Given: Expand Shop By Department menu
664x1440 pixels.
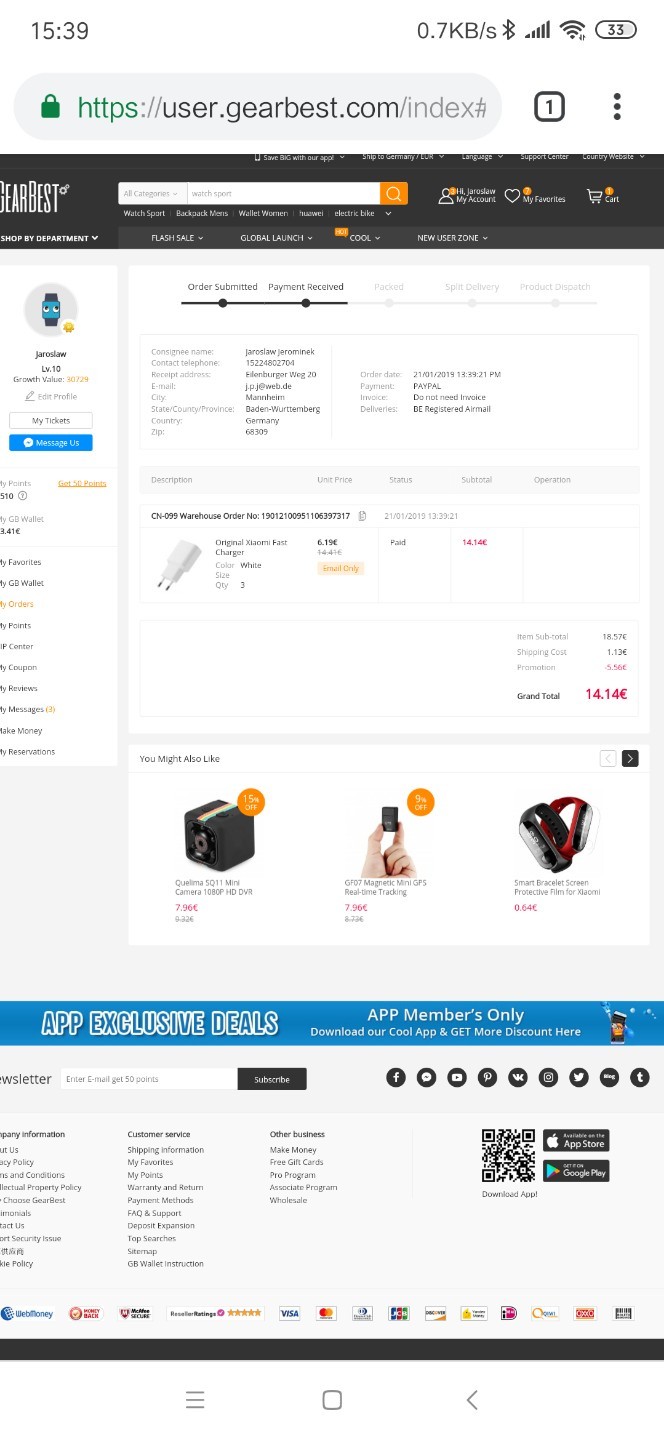Looking at the screenshot, I should 50,238.
